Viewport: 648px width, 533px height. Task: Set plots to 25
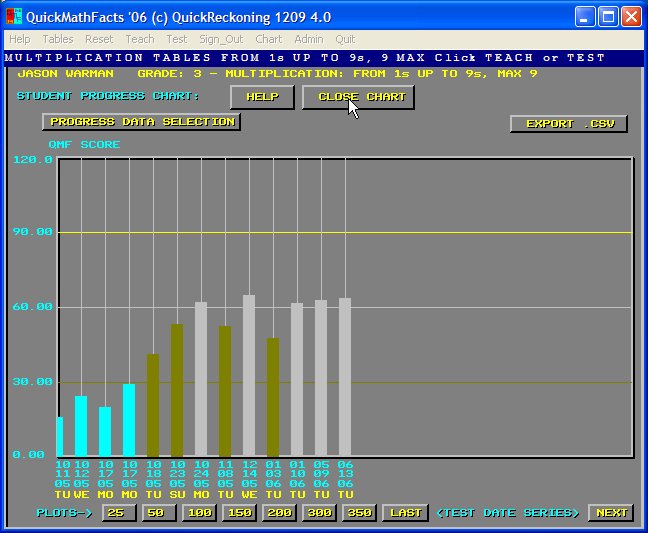pos(119,513)
